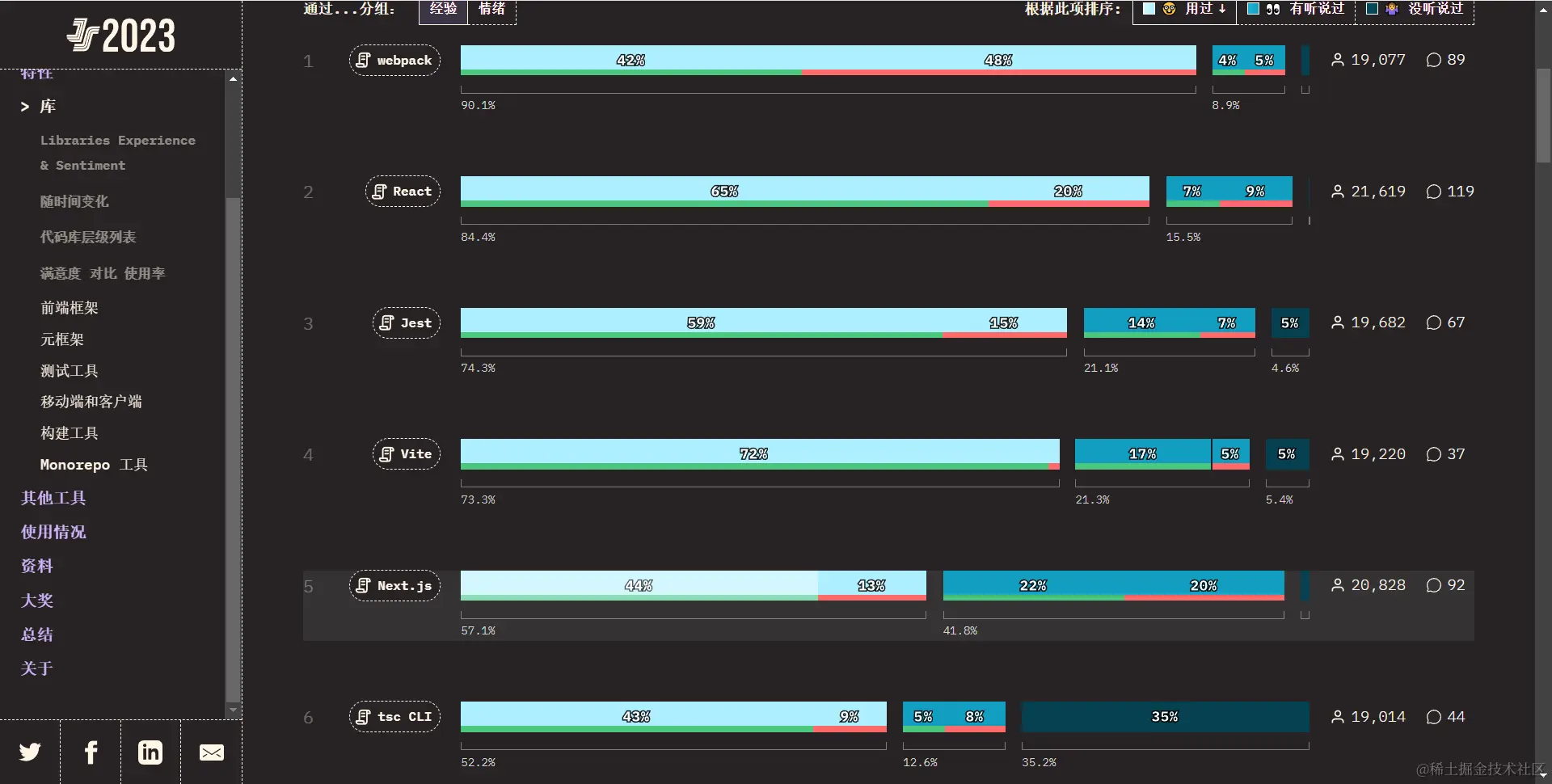Click the respondents person icon for webpack
This screenshot has height=784, width=1552.
click(x=1338, y=60)
